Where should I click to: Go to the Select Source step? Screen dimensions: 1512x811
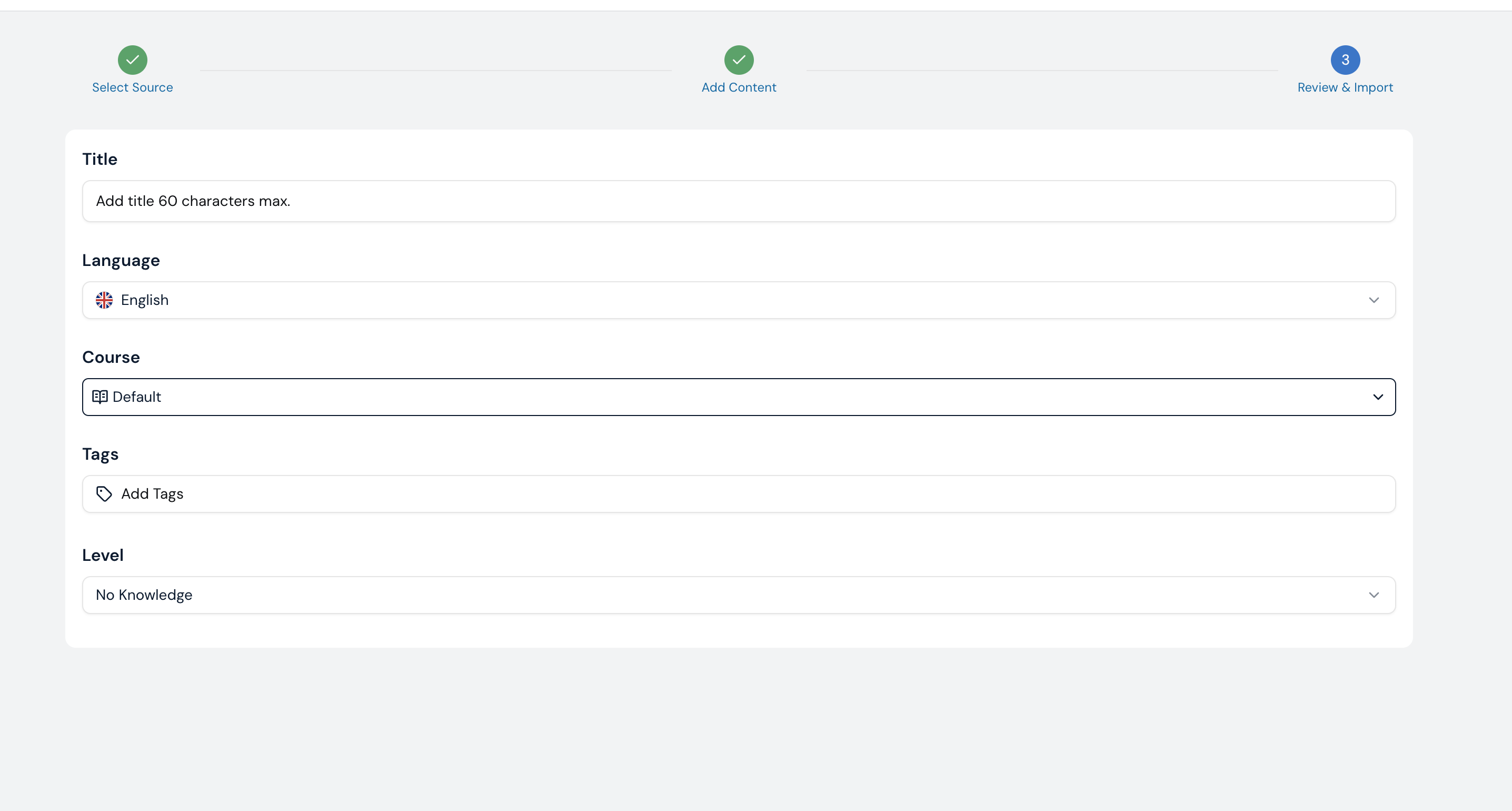click(x=133, y=87)
